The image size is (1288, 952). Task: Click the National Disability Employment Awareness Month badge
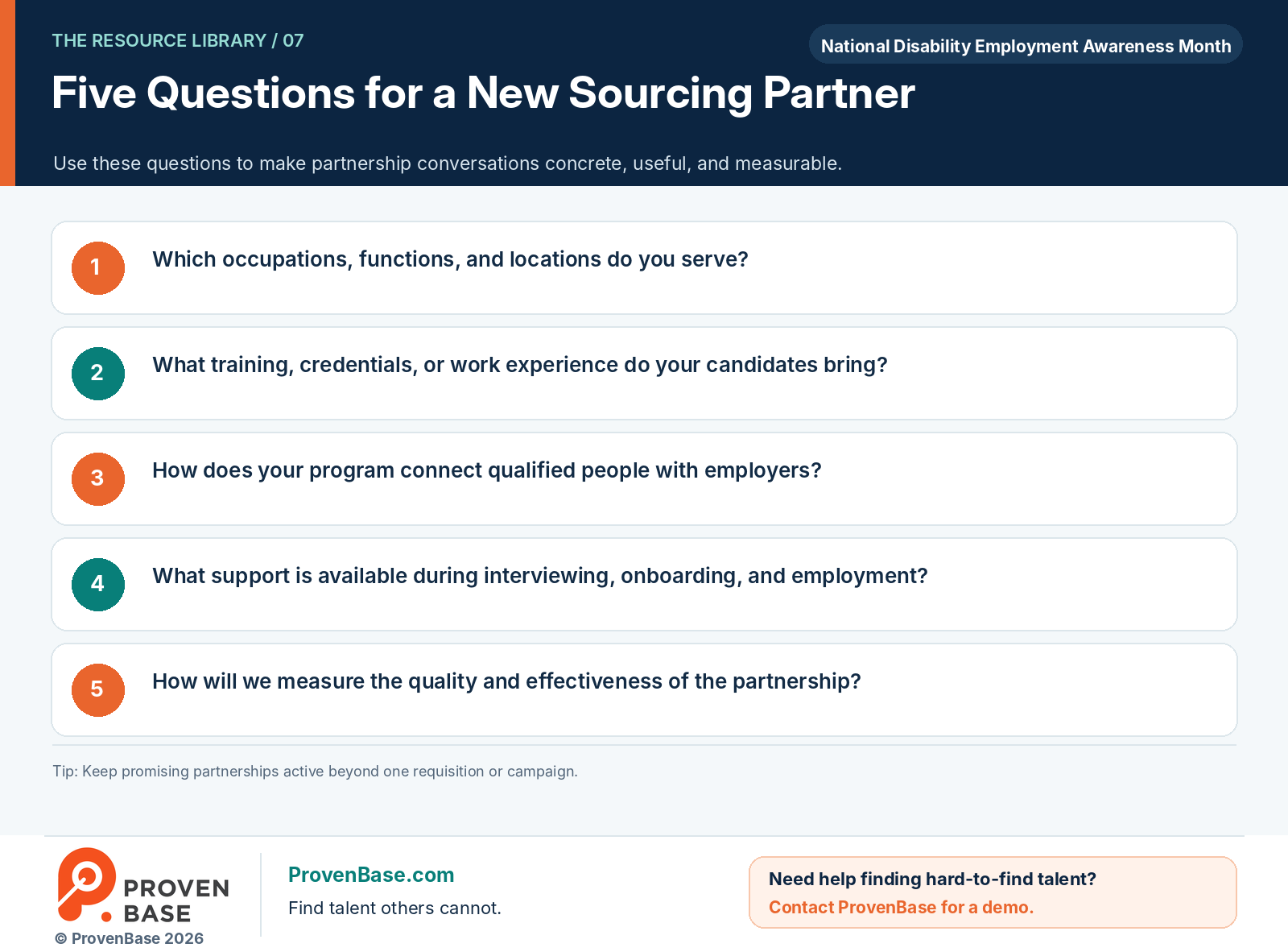point(1026,44)
